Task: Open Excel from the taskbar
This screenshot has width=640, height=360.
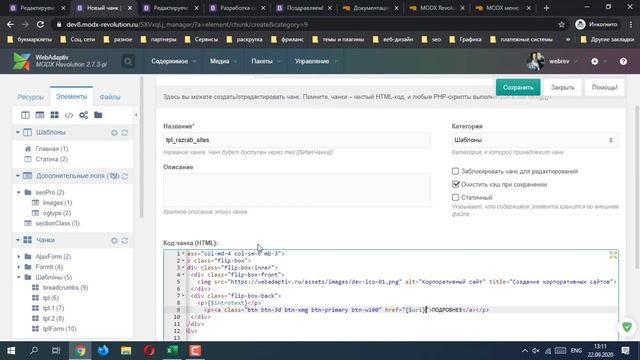Action: point(172,351)
